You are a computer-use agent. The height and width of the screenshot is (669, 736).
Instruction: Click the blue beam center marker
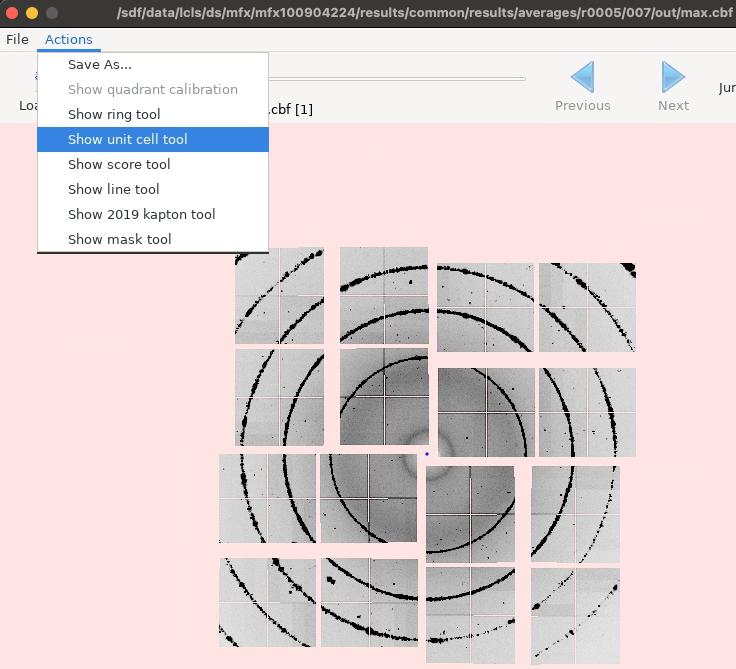(427, 454)
